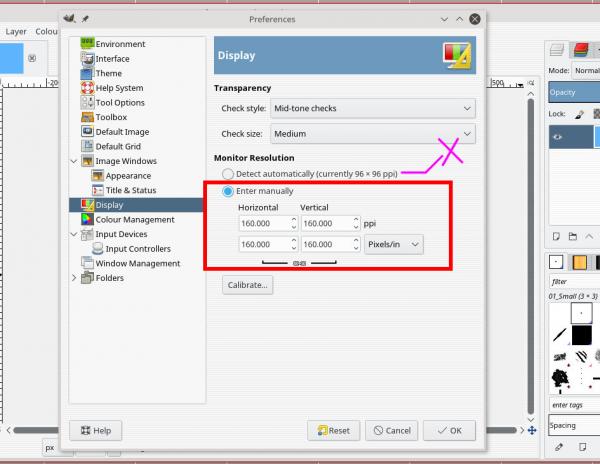Select Detect automatically radio button

[x=228, y=174]
